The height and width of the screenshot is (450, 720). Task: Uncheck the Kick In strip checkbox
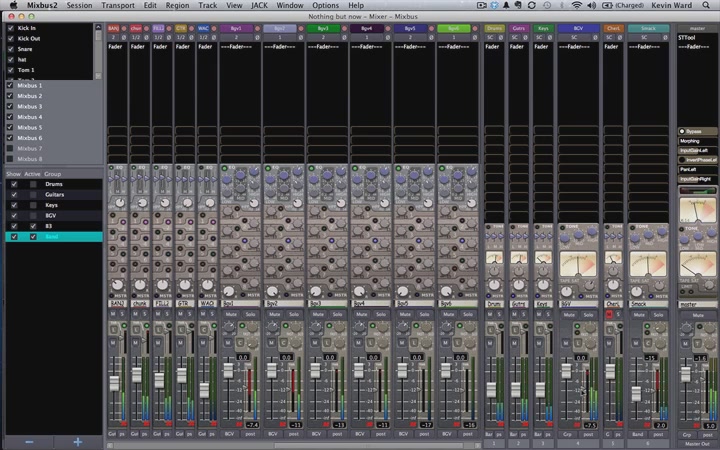pyautogui.click(x=11, y=28)
